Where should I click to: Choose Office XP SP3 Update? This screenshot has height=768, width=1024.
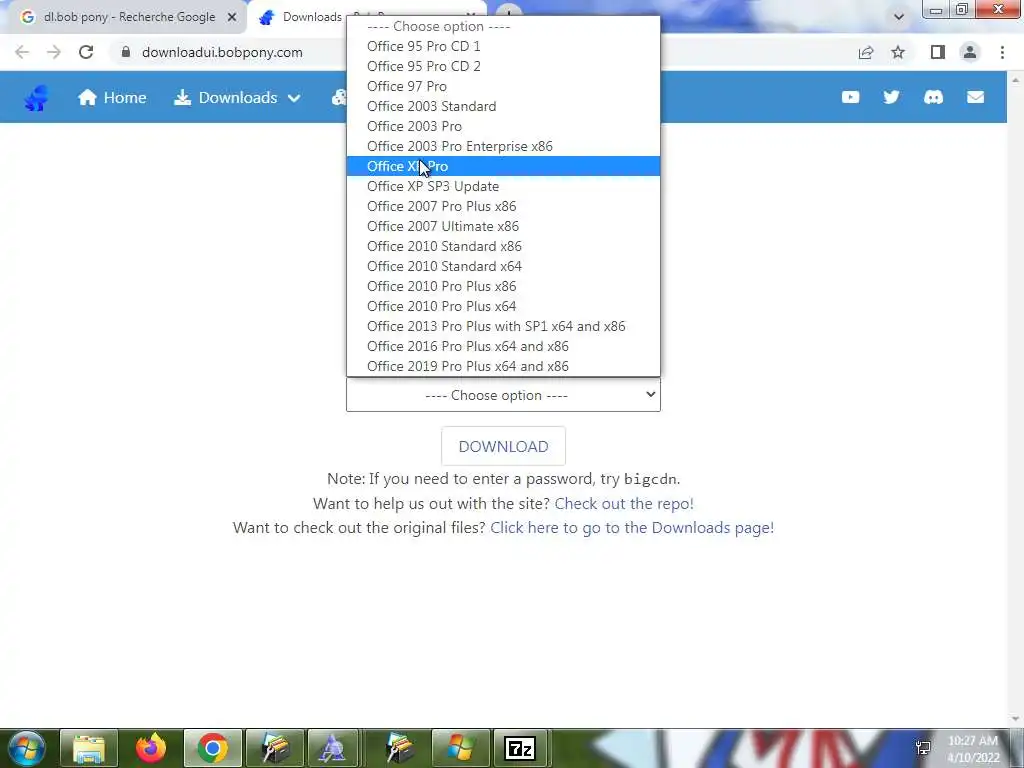[504, 186]
